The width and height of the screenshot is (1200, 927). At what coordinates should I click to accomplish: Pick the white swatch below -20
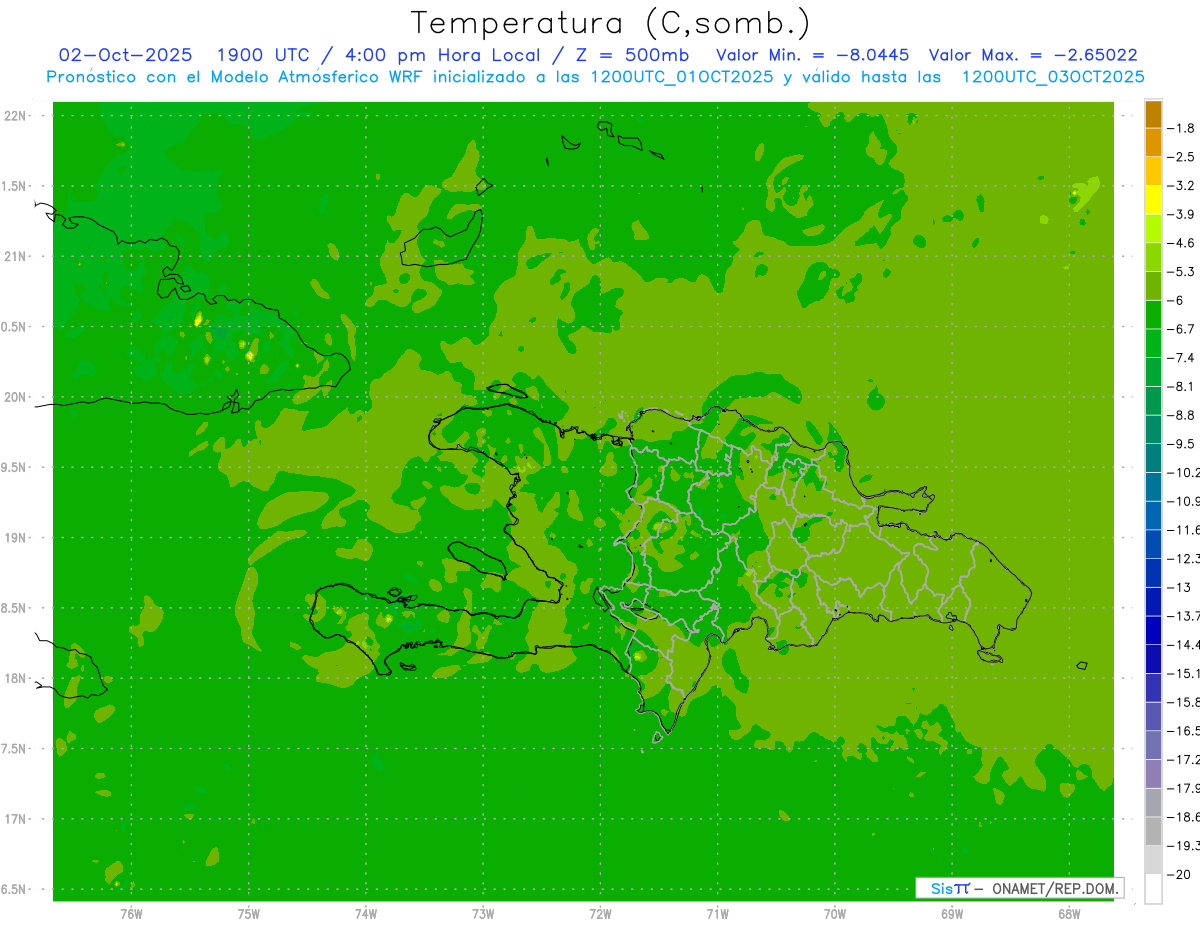(1153, 888)
